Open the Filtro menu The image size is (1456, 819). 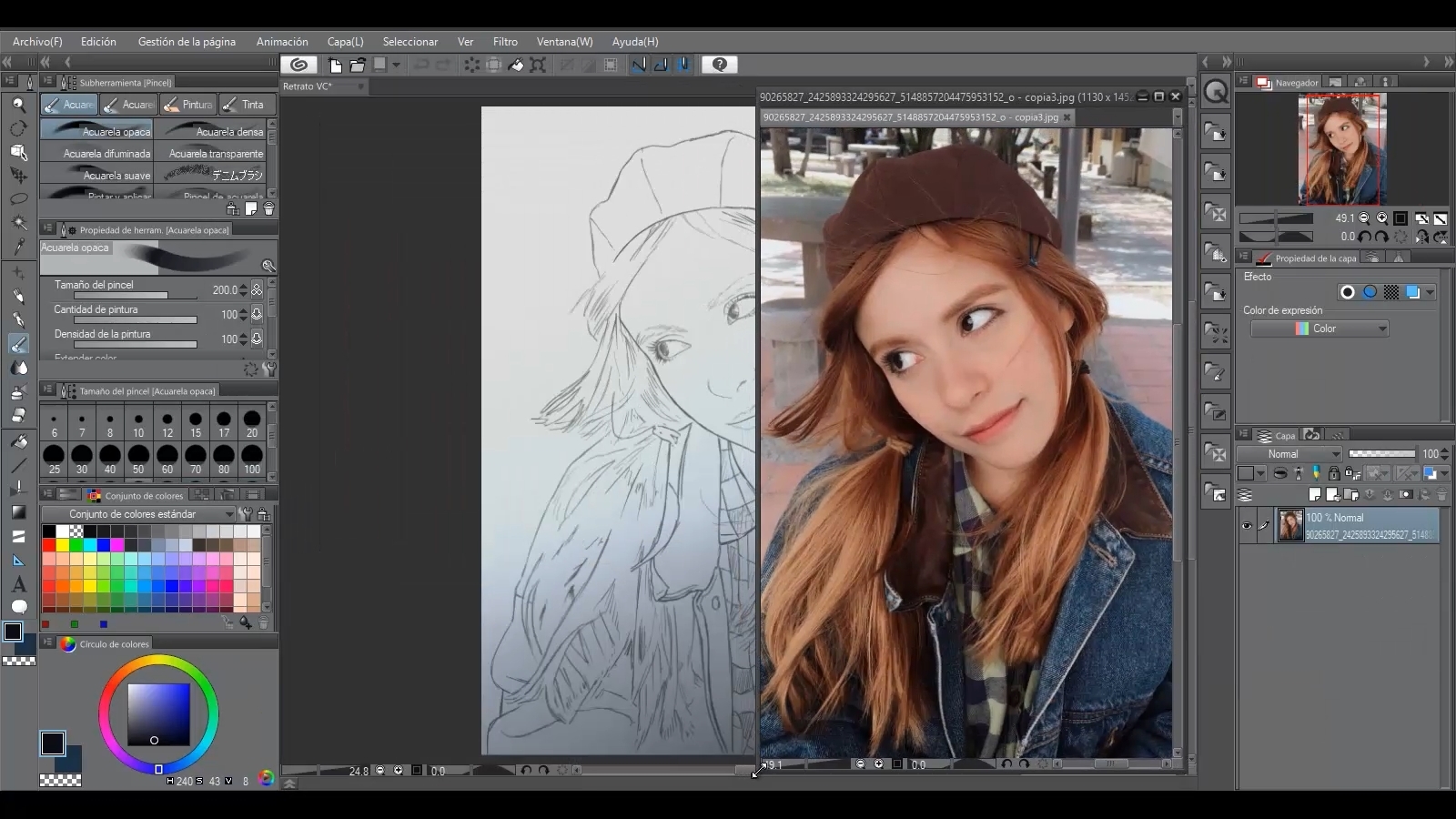pyautogui.click(x=505, y=42)
